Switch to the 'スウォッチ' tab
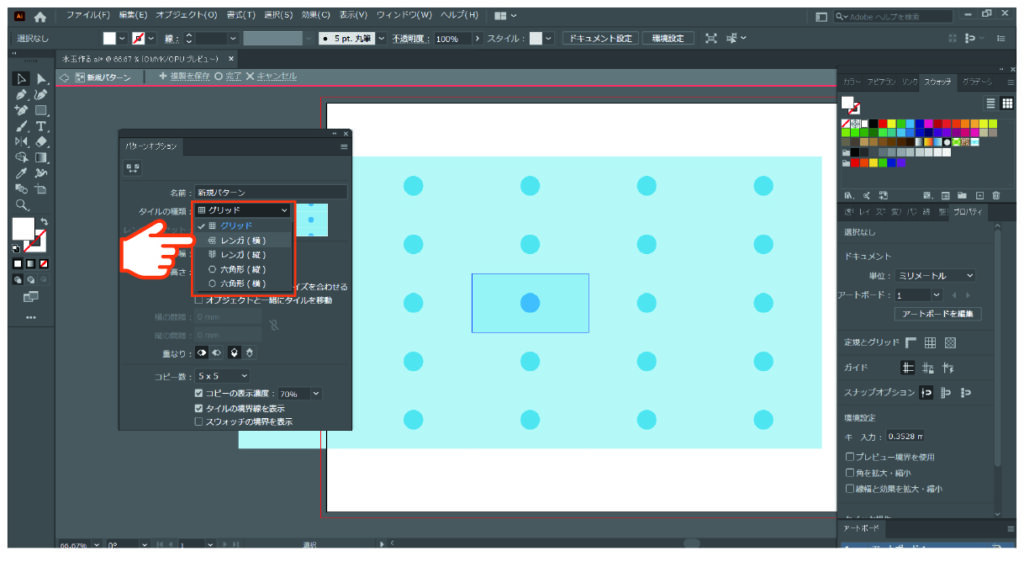1024x583 pixels. 937,82
